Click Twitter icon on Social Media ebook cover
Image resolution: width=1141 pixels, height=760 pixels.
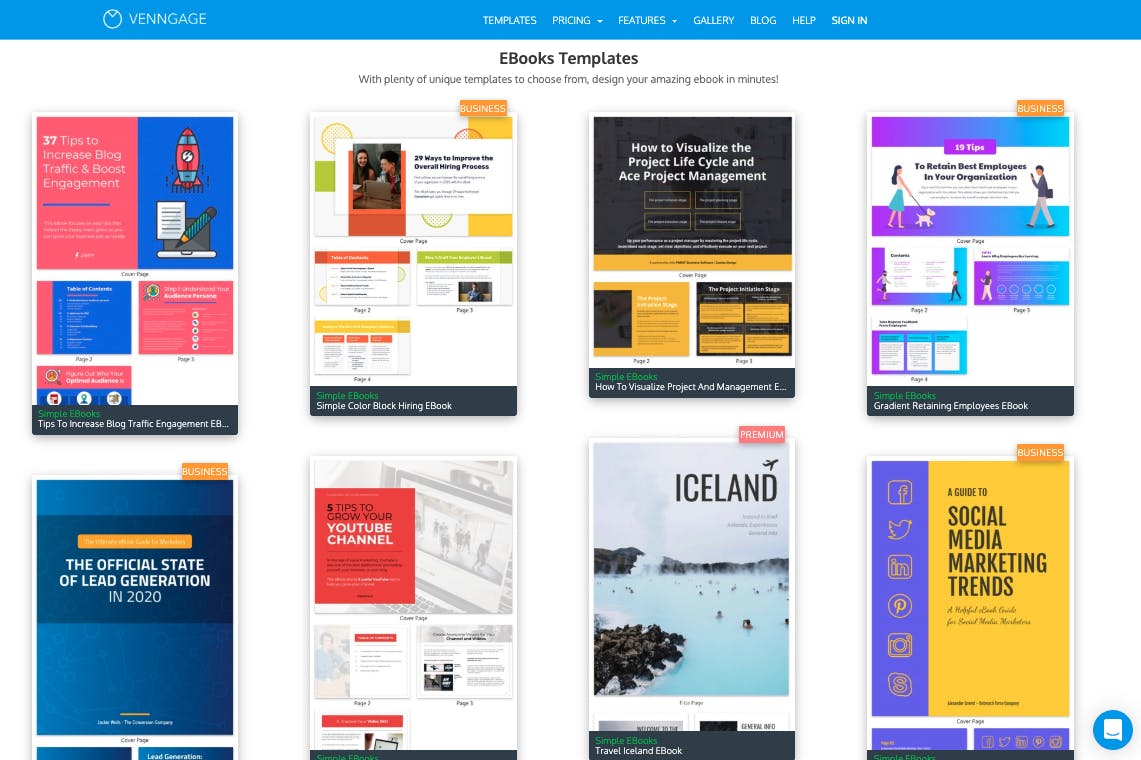click(900, 529)
